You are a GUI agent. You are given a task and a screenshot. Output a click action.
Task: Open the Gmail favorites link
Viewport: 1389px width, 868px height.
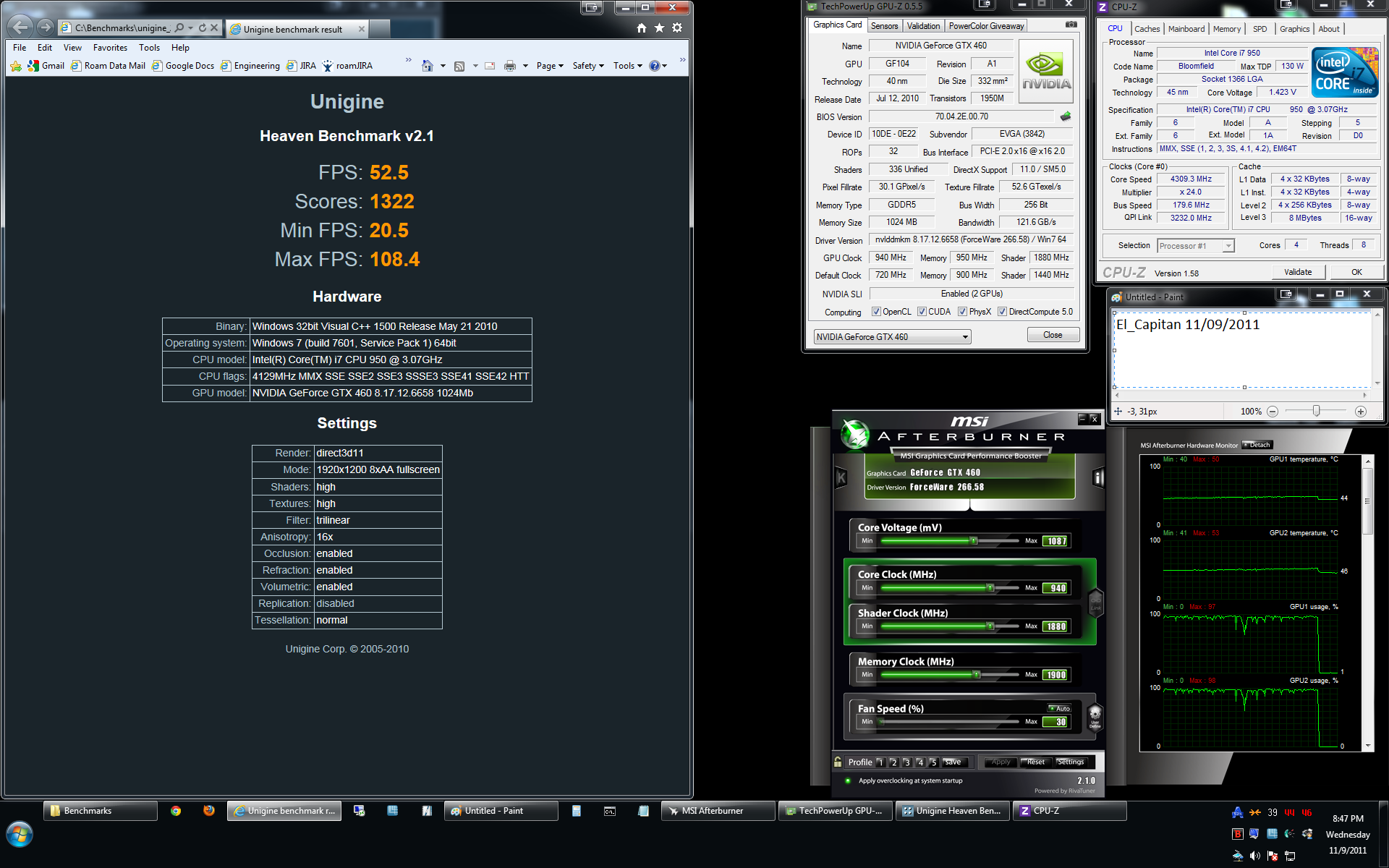(x=46, y=66)
